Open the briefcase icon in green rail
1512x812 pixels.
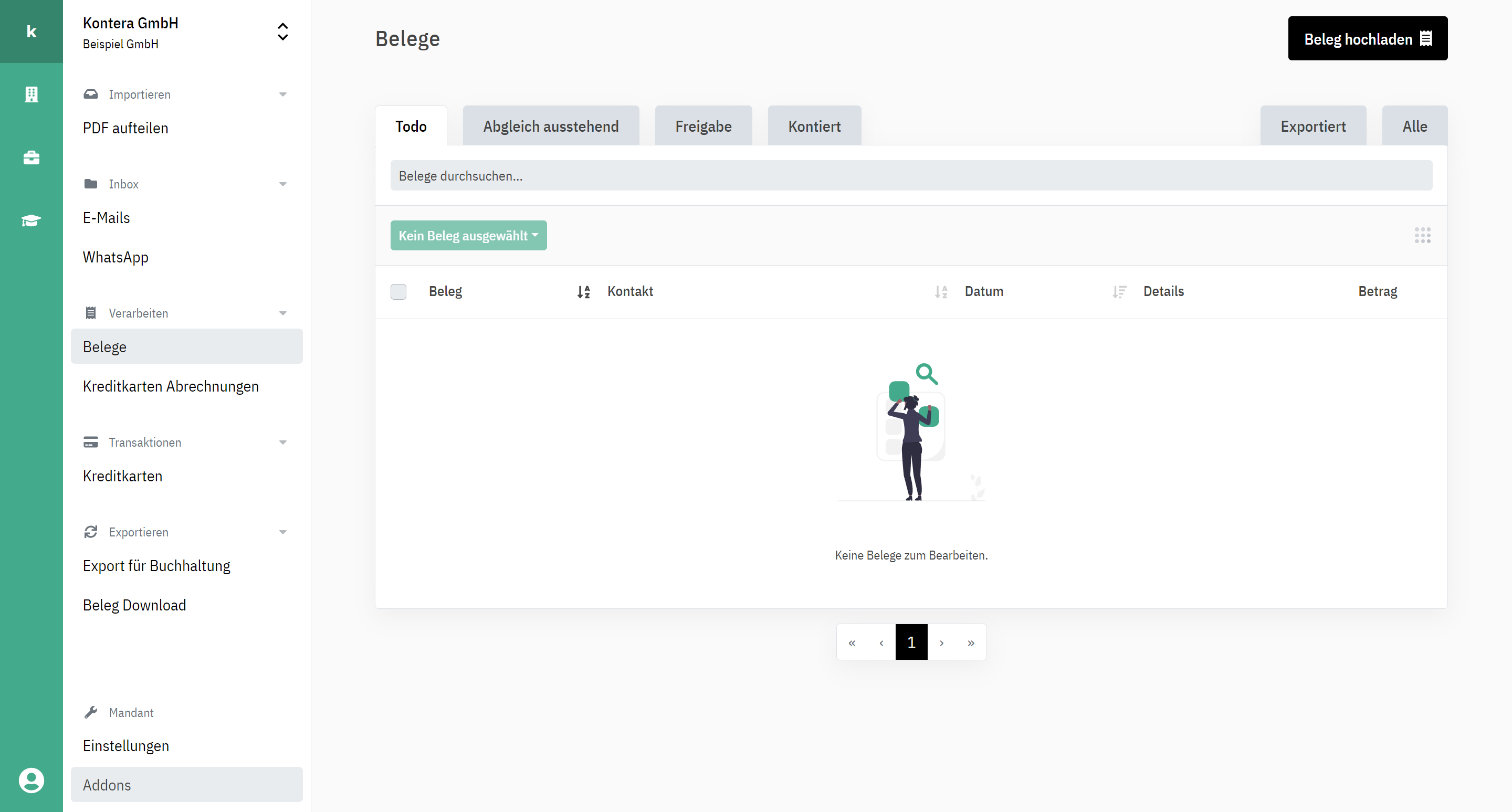(31, 158)
